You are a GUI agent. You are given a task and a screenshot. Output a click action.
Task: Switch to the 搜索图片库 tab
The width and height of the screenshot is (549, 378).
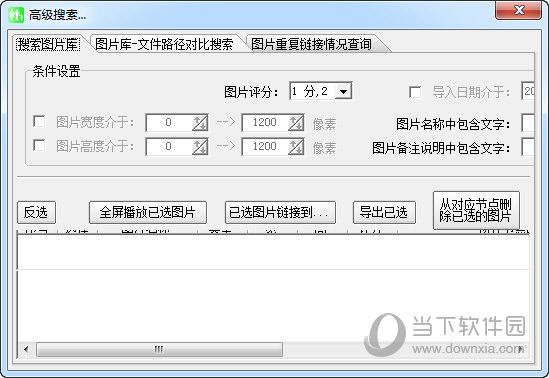tap(48, 44)
